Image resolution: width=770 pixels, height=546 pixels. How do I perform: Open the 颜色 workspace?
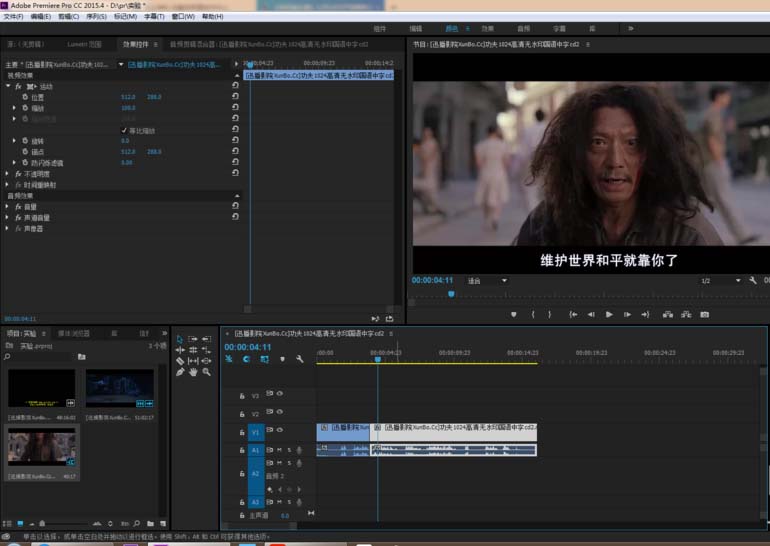click(x=451, y=29)
